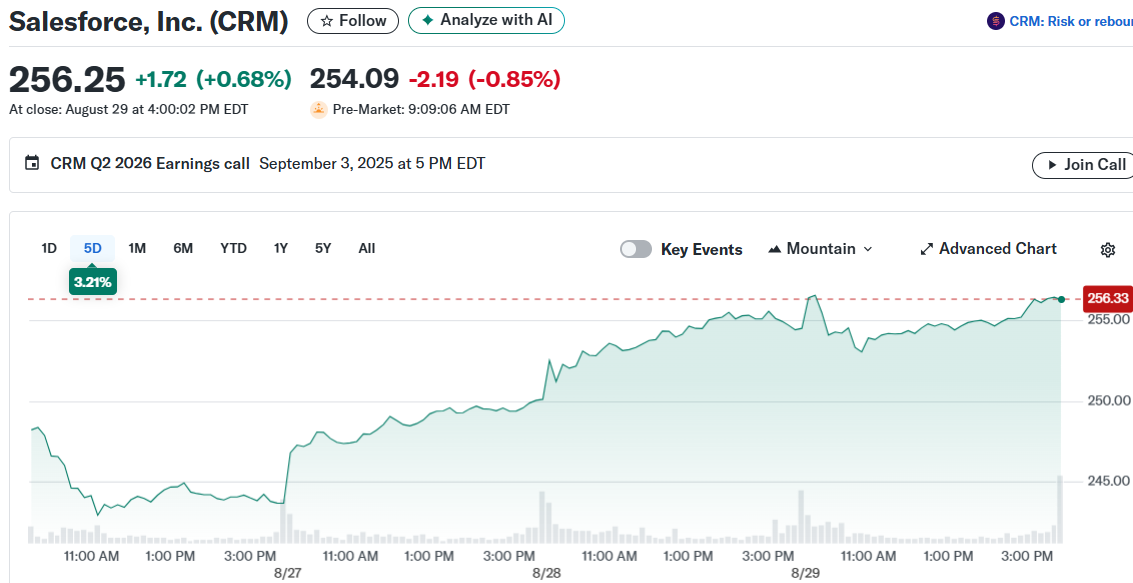Screen dimensions: 1133x583
Task: Select the 5D range tab
Action: (92, 249)
